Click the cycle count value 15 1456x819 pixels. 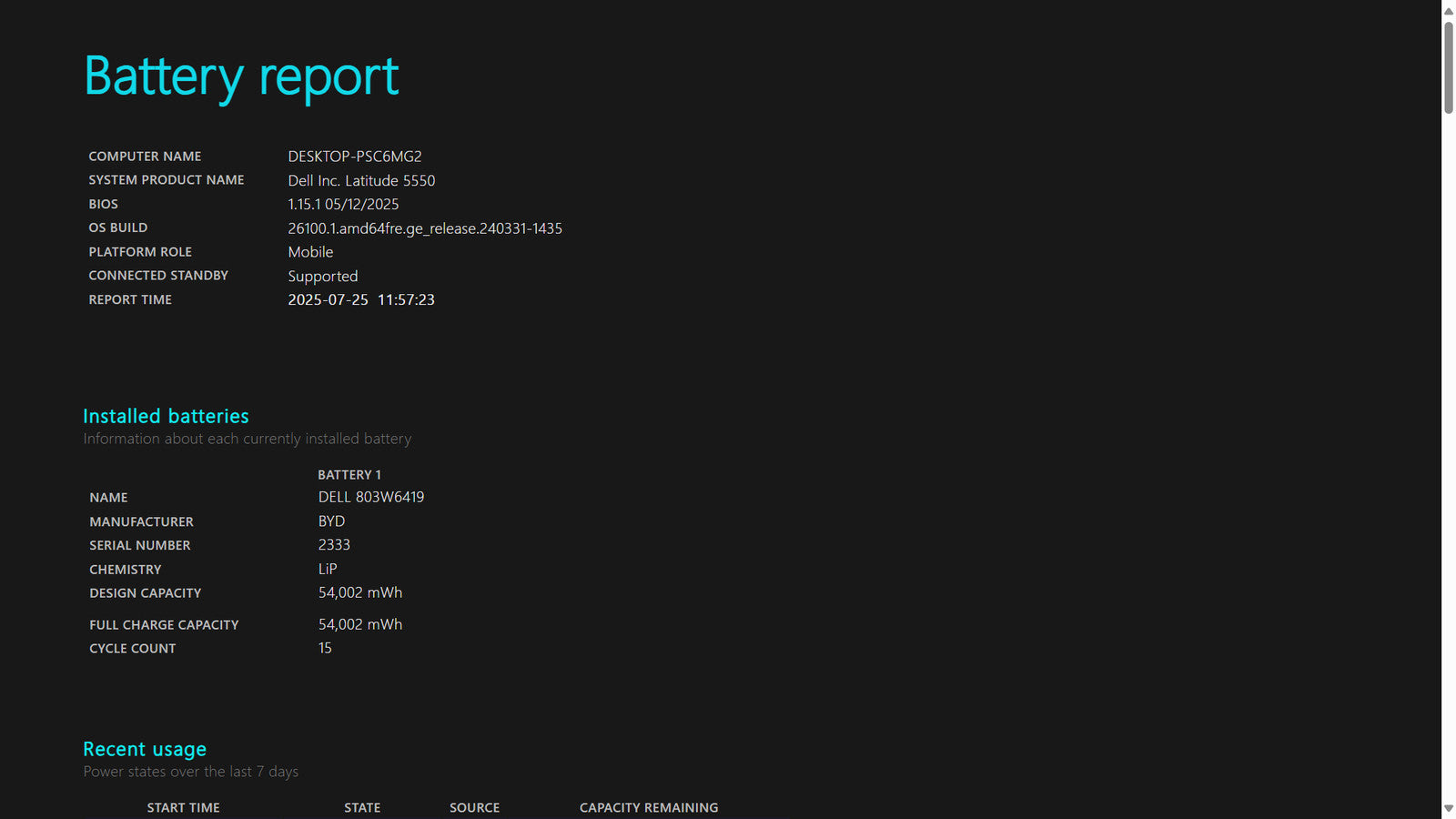(x=325, y=648)
